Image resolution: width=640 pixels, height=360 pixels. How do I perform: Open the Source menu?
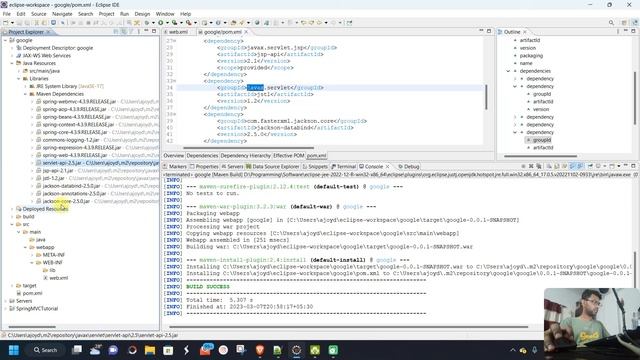pyautogui.click(x=39, y=14)
